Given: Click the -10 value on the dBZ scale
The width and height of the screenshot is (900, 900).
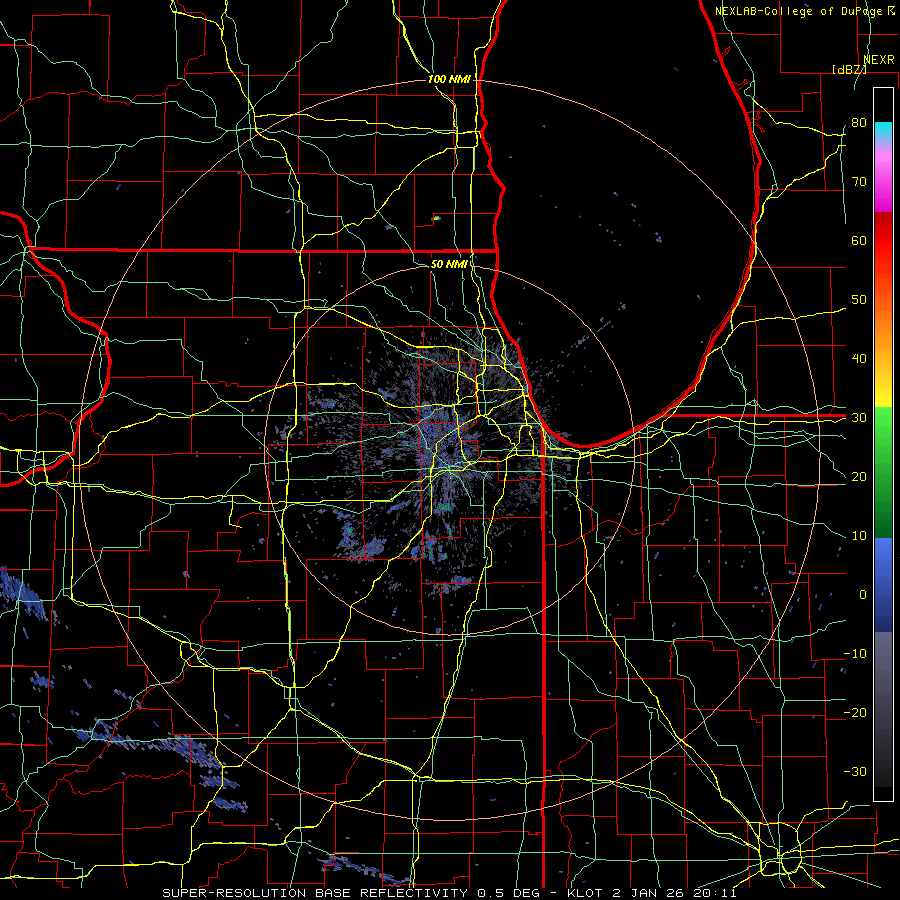Looking at the screenshot, I should point(855,654).
